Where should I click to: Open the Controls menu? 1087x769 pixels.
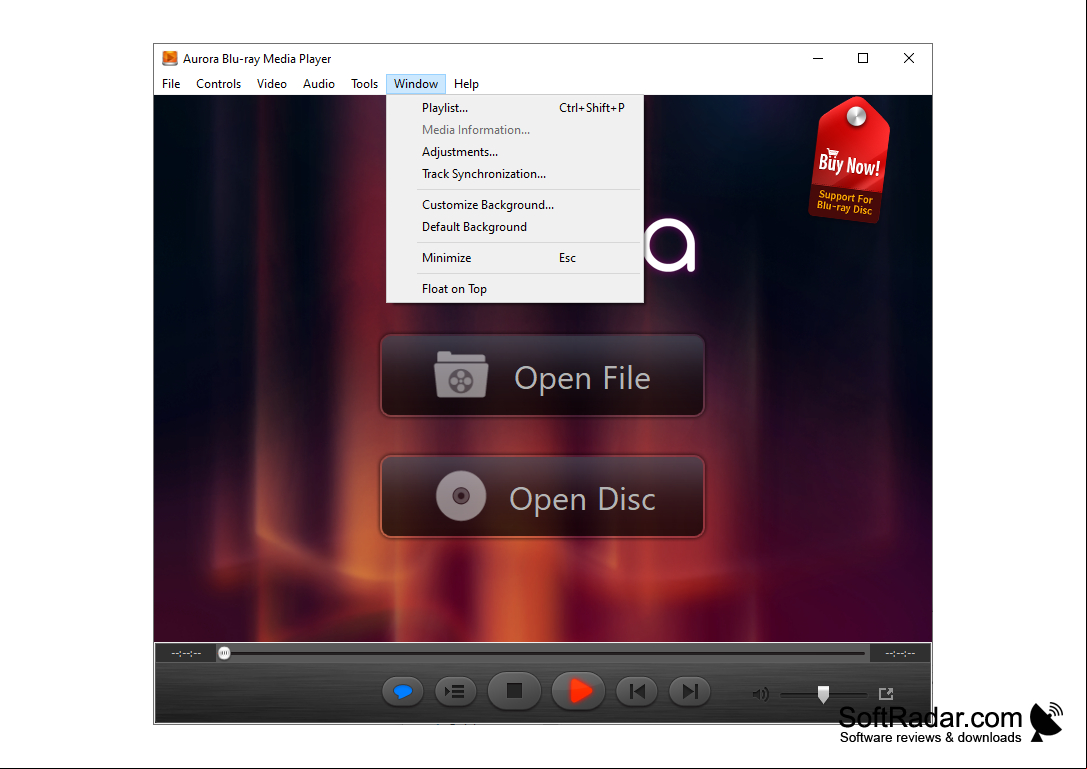click(218, 84)
